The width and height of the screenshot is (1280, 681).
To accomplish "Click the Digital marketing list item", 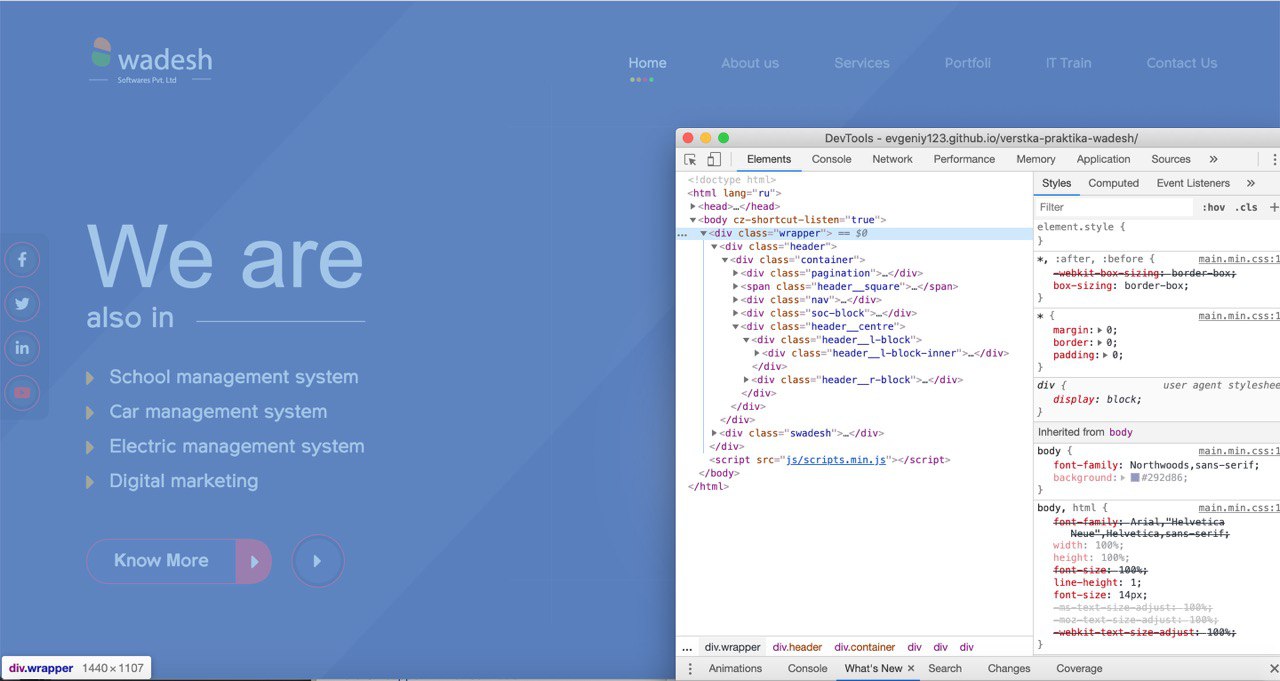I will [183, 481].
